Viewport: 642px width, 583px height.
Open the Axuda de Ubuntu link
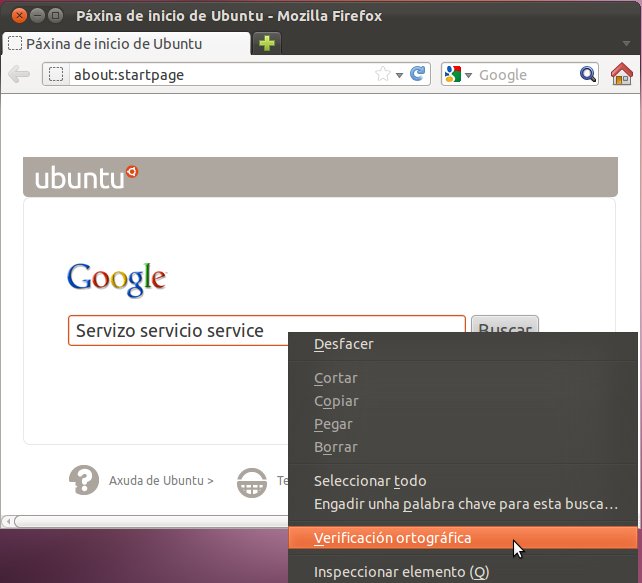click(x=161, y=480)
